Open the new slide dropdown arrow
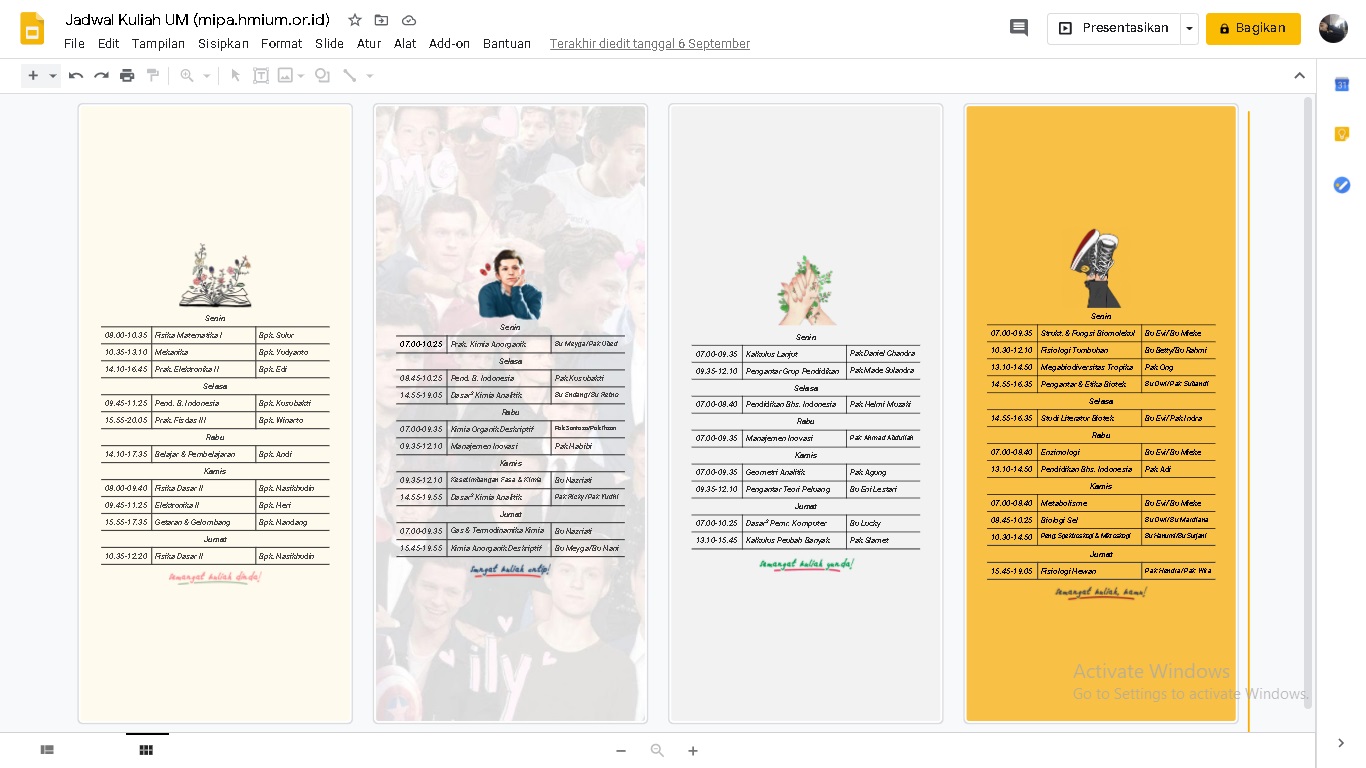Viewport: 1366px width, 768px height. point(52,75)
